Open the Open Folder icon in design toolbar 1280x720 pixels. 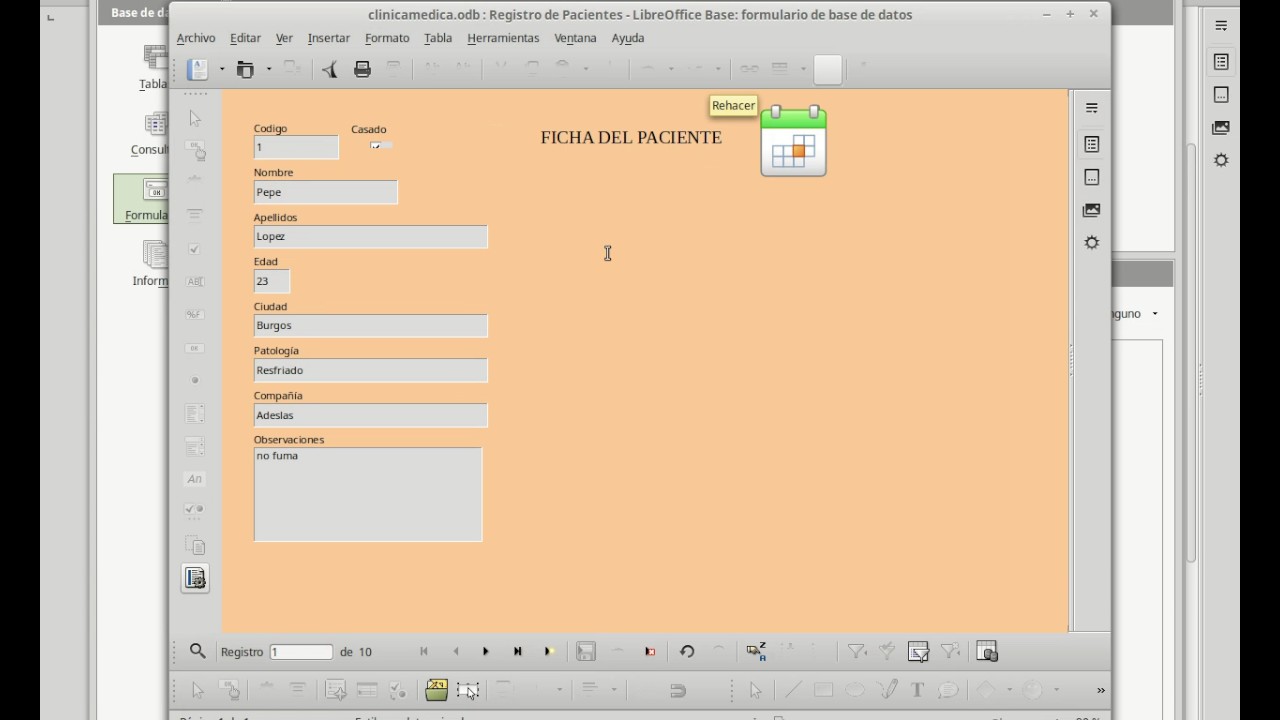[436, 689]
